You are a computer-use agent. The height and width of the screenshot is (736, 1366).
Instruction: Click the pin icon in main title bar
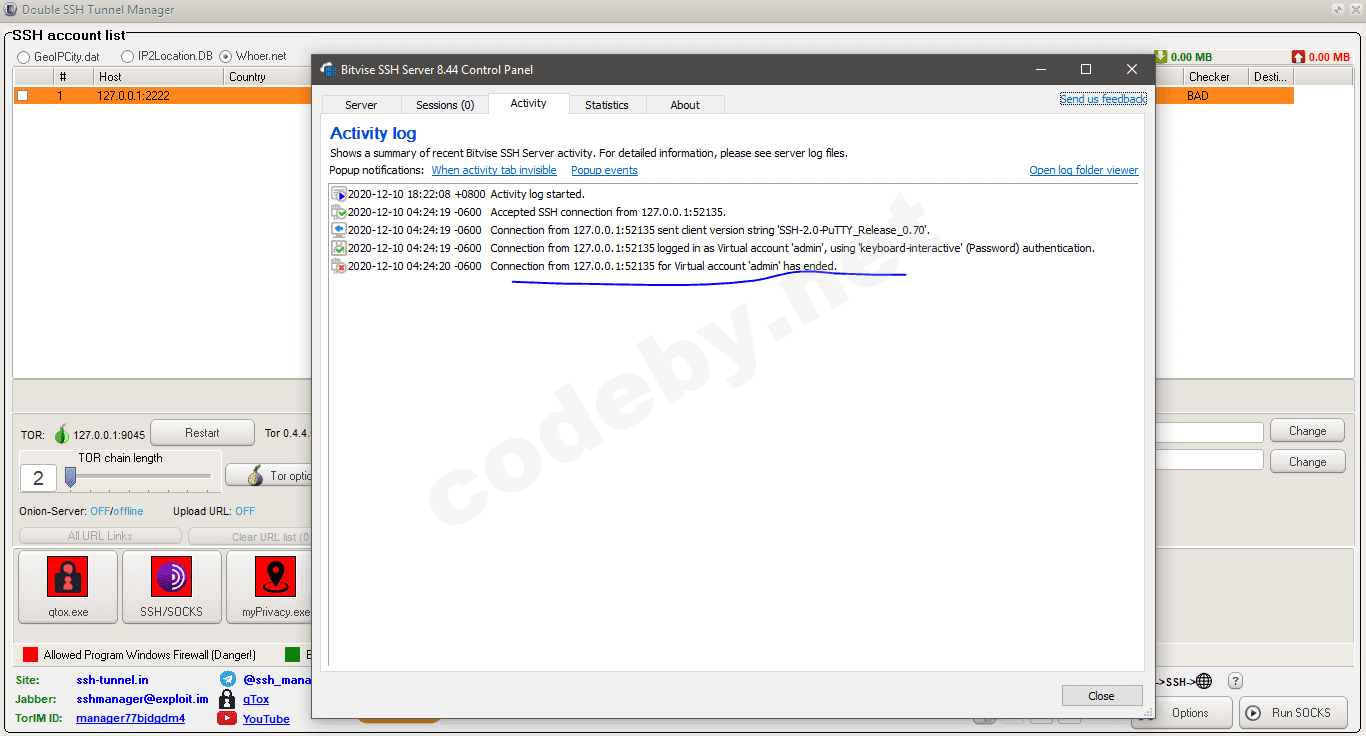pos(1338,9)
